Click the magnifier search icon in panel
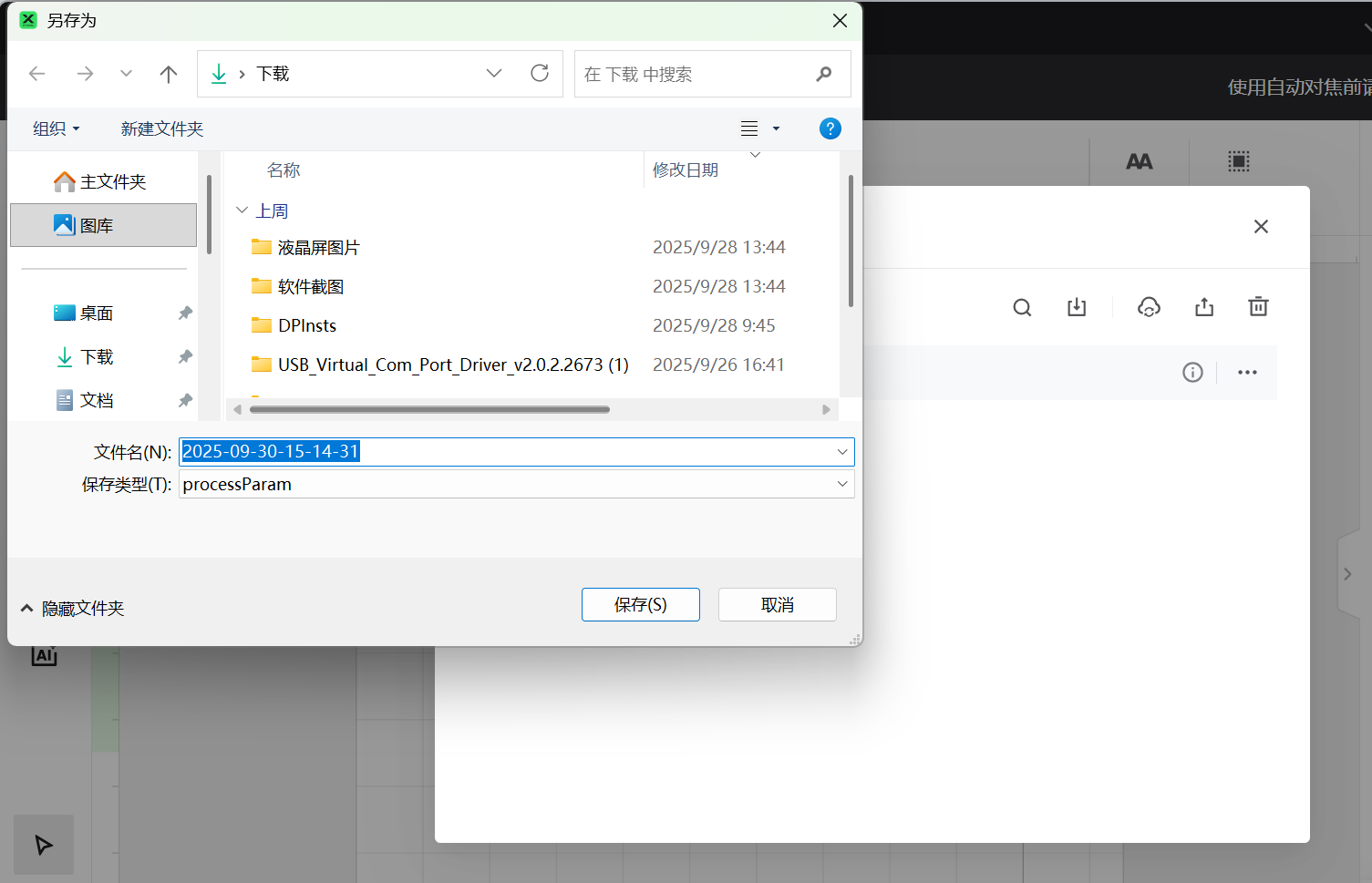The width and height of the screenshot is (1372, 883). (1022, 307)
